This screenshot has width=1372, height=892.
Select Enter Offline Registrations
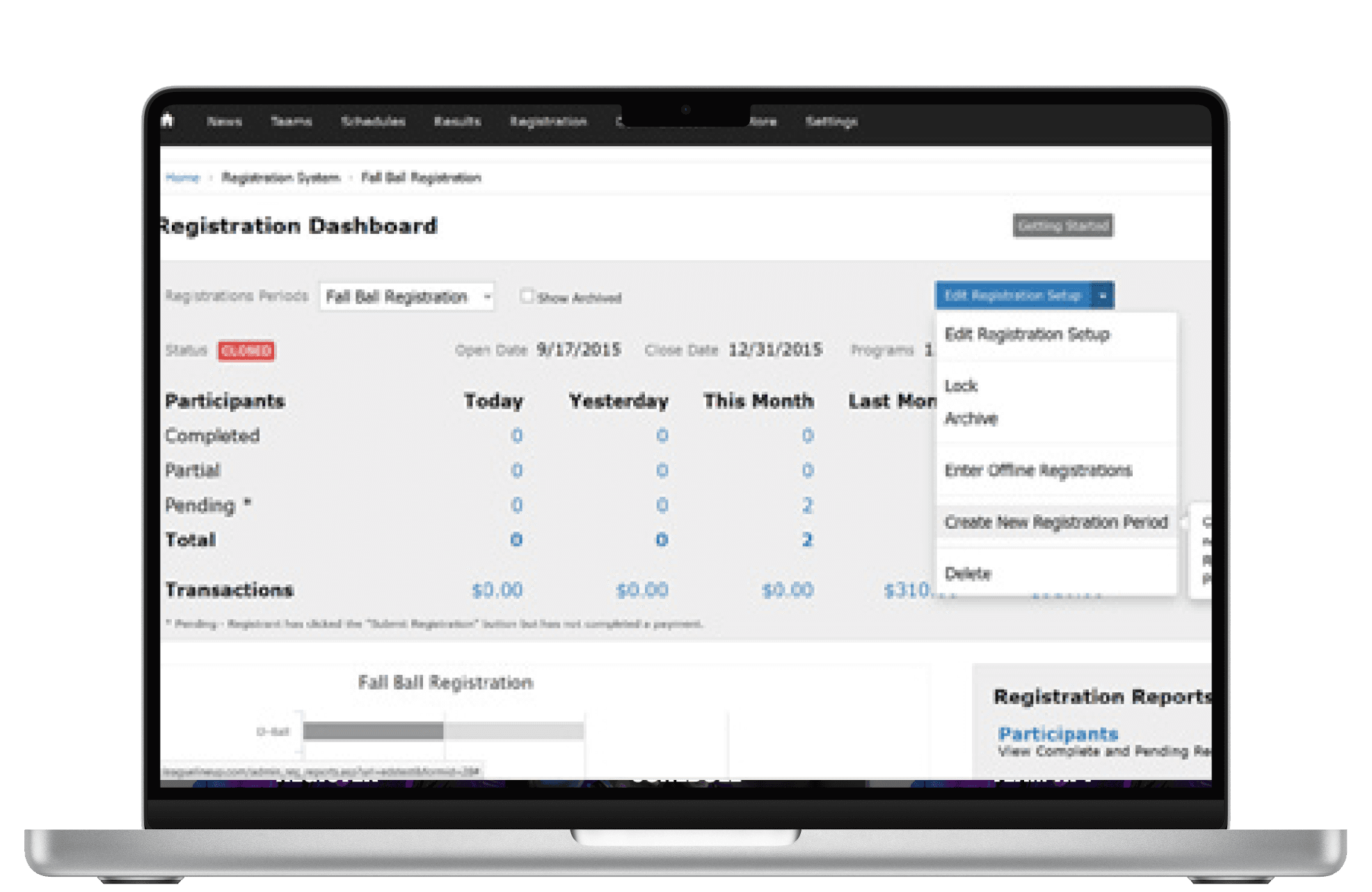(x=1037, y=470)
